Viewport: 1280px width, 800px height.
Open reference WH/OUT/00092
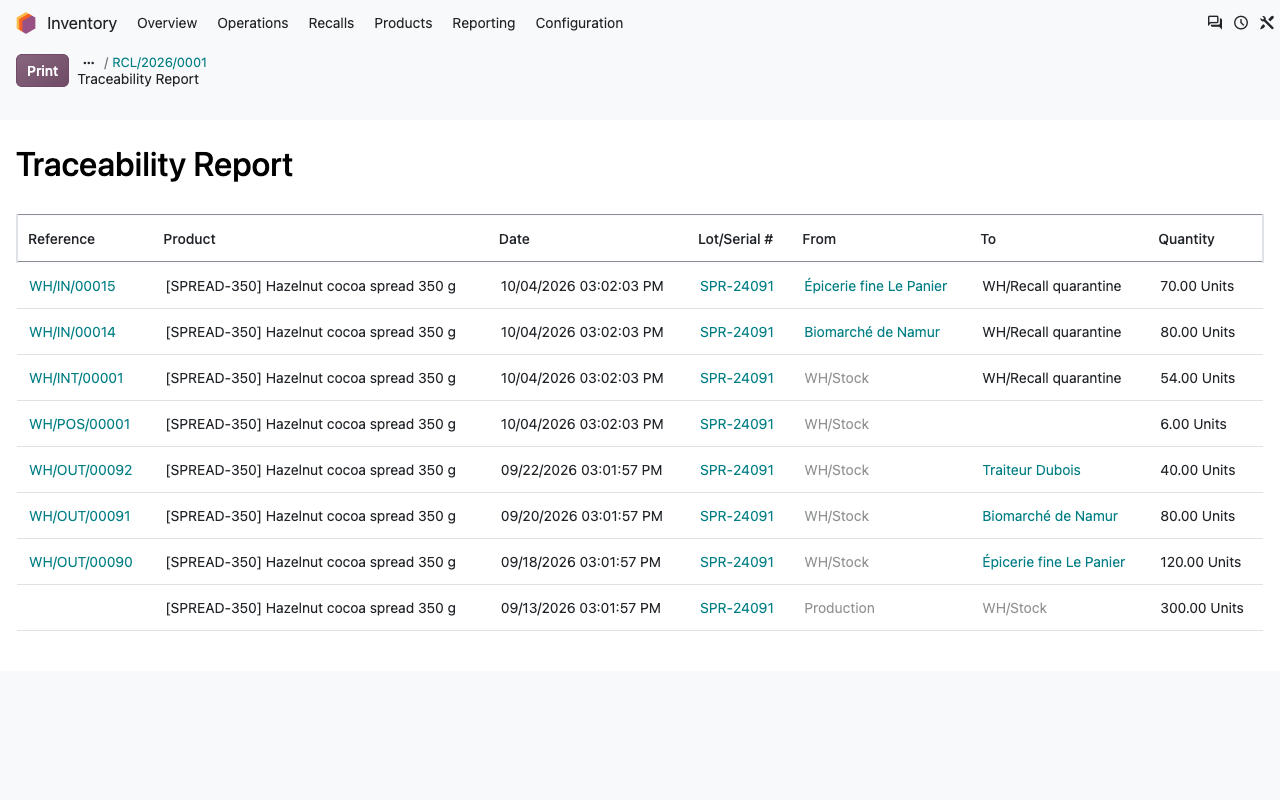81,470
